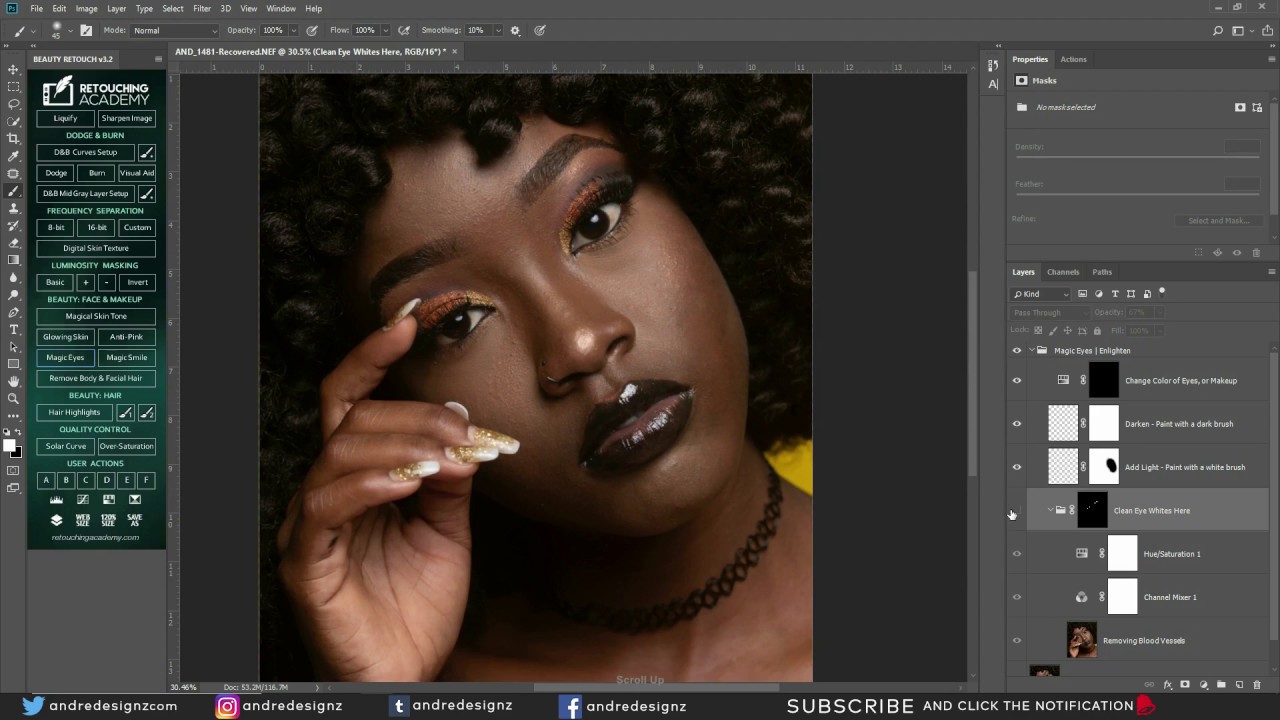The image size is (1280, 720).
Task: Select the Hand tool
Action: point(14,381)
